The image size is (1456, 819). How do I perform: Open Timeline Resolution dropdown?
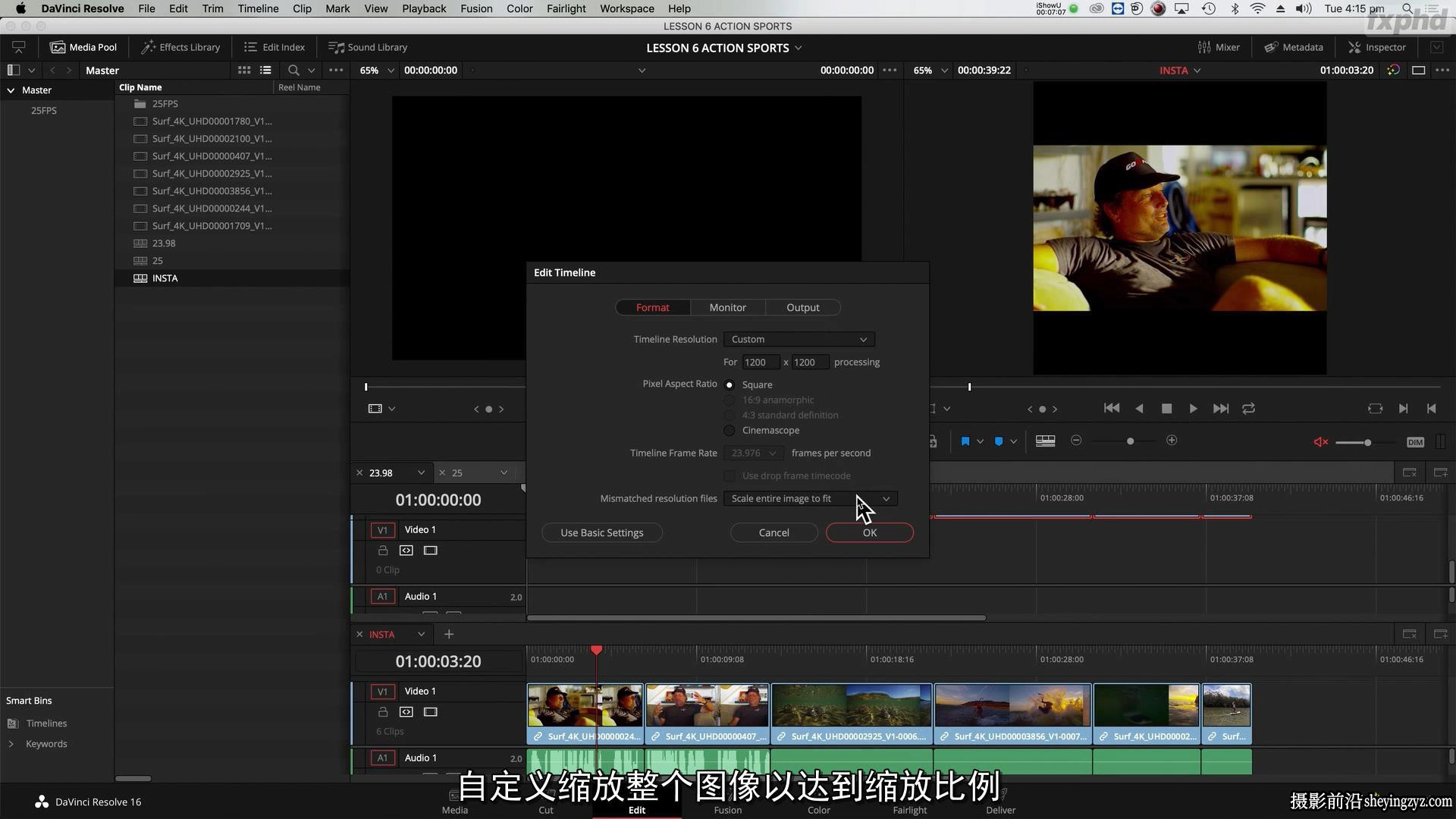799,340
